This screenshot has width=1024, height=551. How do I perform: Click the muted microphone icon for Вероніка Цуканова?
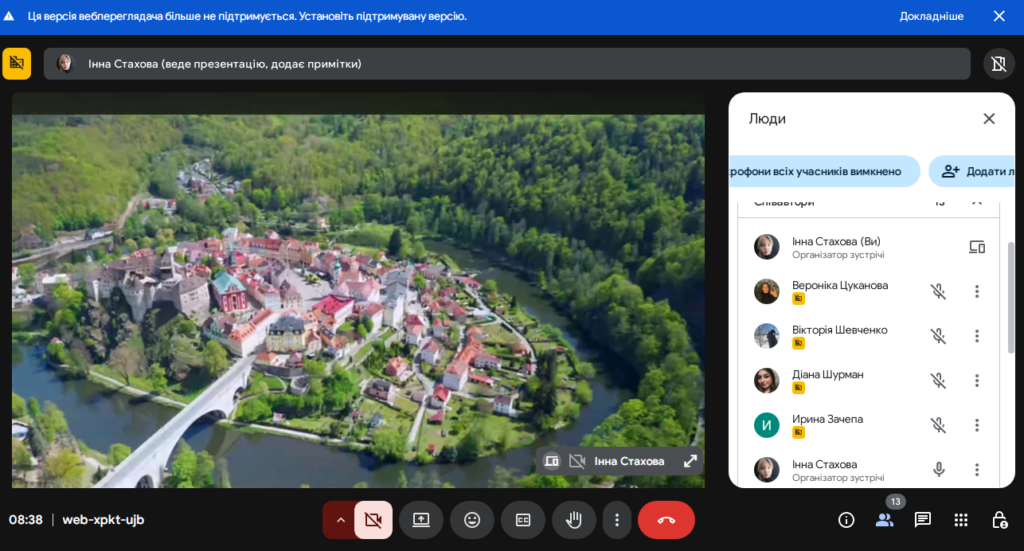pyautogui.click(x=938, y=292)
